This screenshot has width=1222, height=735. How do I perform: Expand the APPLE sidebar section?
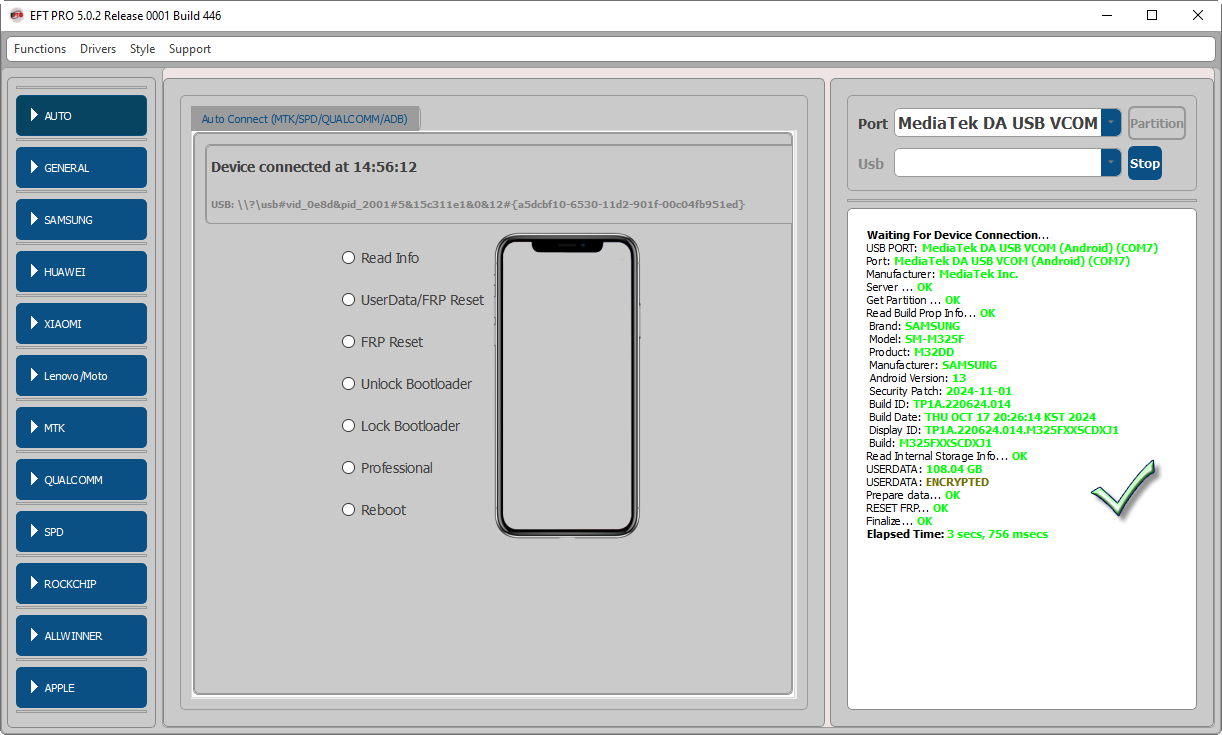point(81,688)
